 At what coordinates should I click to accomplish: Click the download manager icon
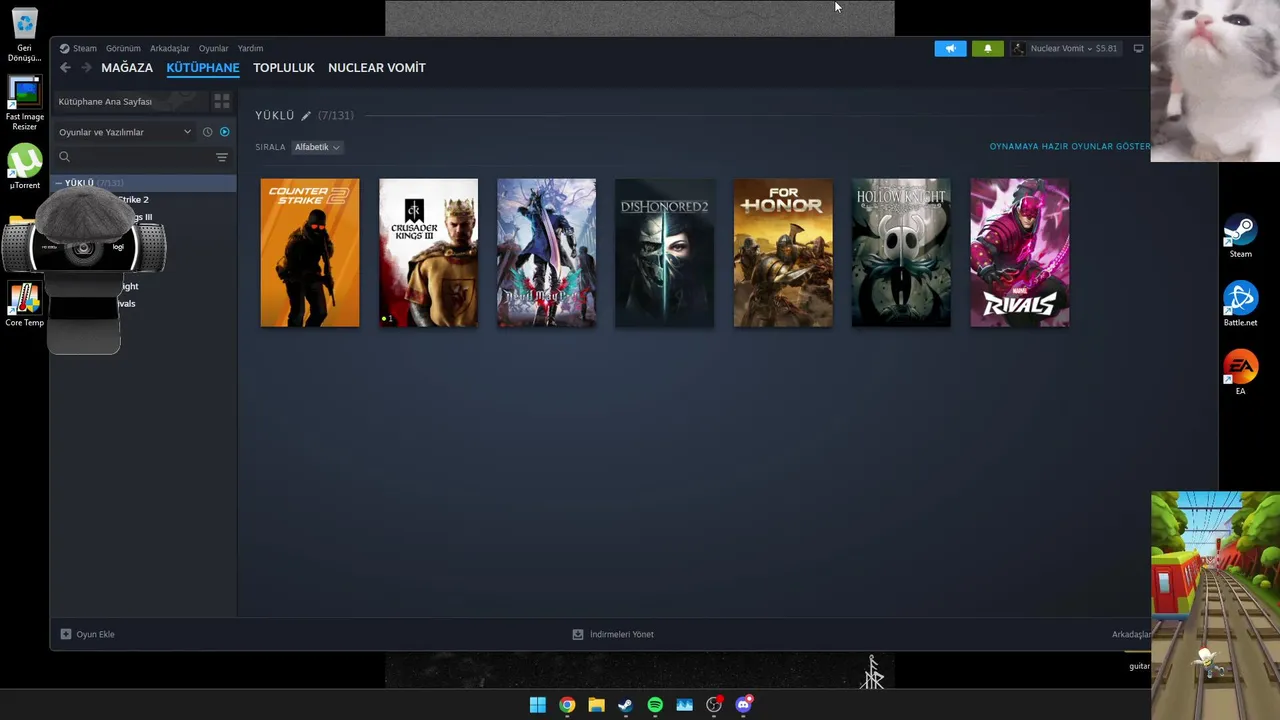tap(577, 634)
